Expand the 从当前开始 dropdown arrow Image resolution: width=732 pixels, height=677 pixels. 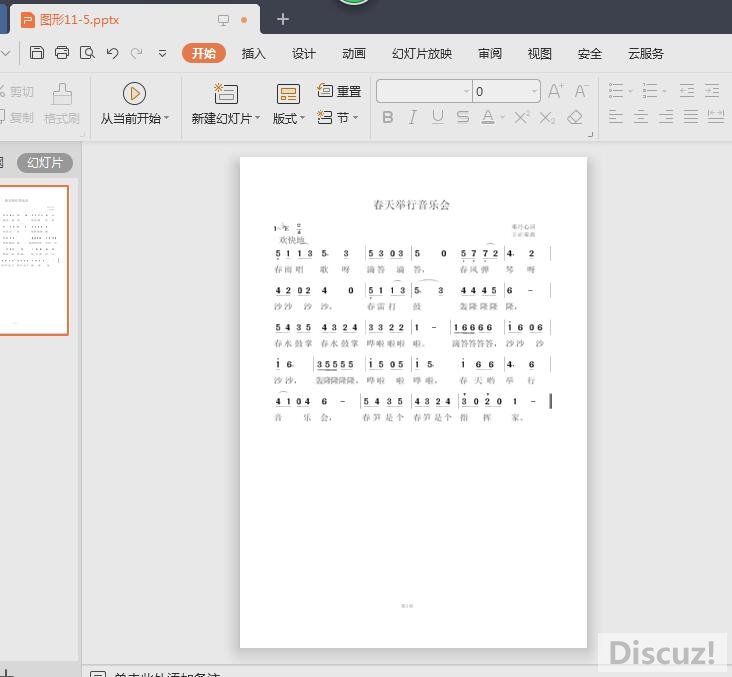pos(166,118)
